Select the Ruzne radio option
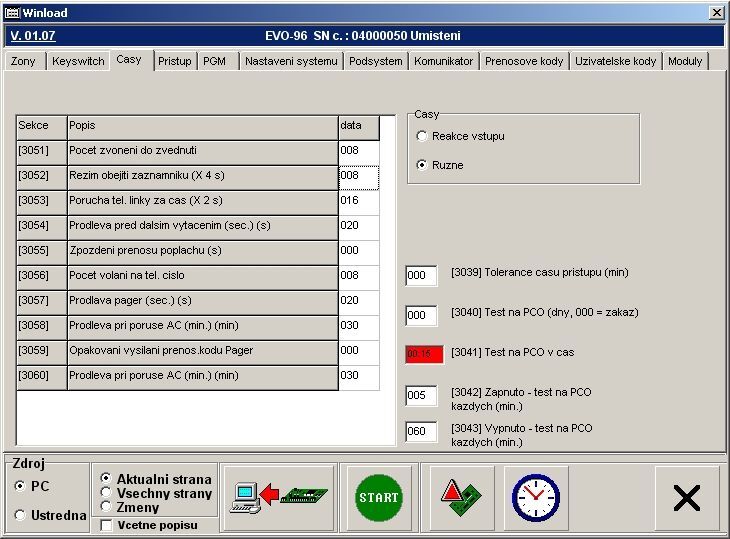The width and height of the screenshot is (730, 539). 422,165
